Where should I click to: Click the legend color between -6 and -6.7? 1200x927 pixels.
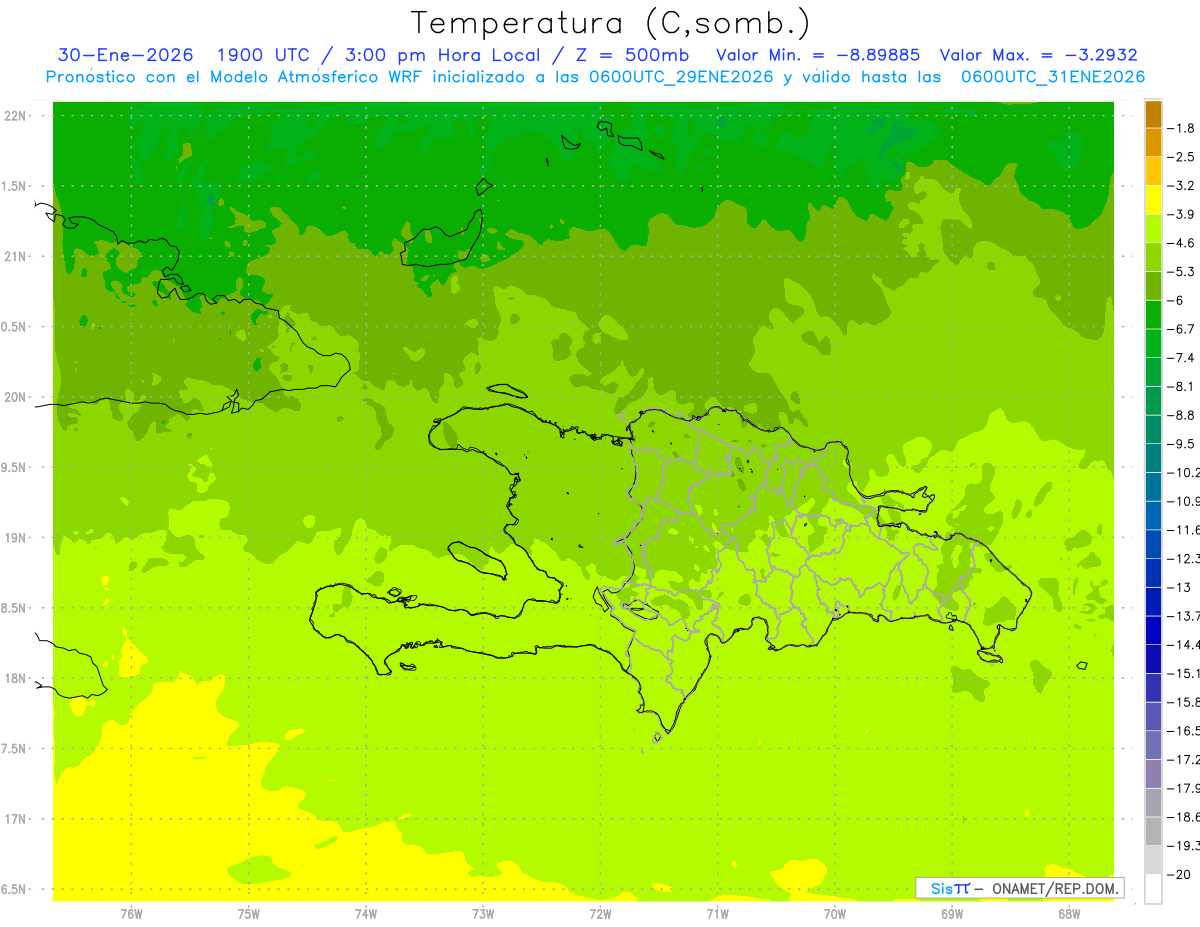click(1153, 315)
